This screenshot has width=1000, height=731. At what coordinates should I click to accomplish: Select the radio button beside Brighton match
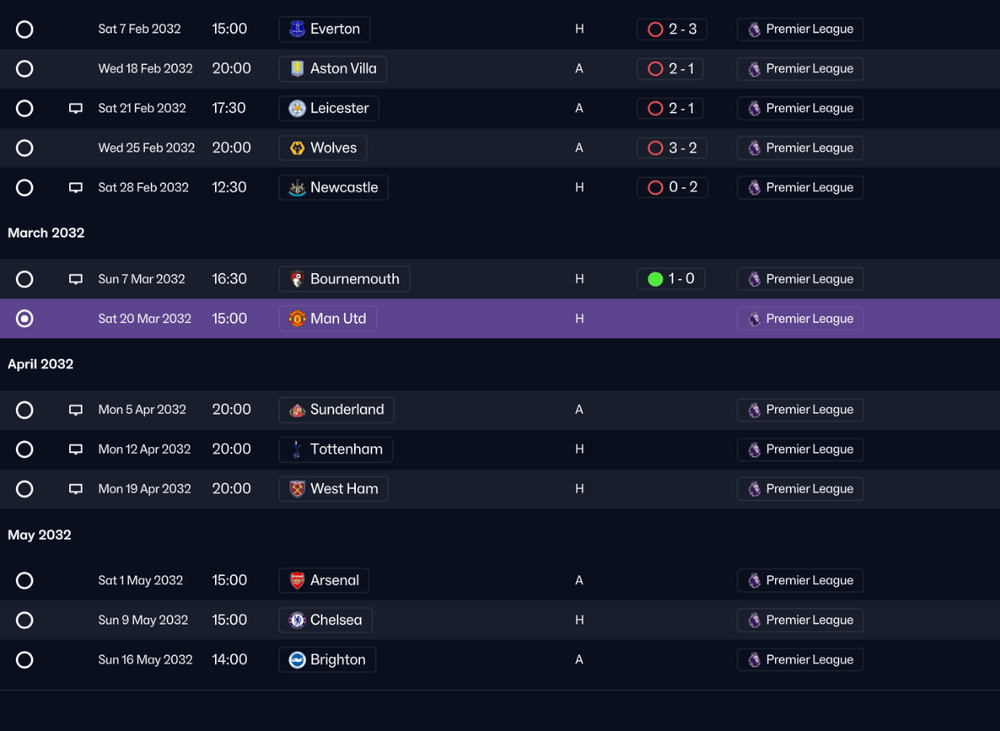(24, 660)
